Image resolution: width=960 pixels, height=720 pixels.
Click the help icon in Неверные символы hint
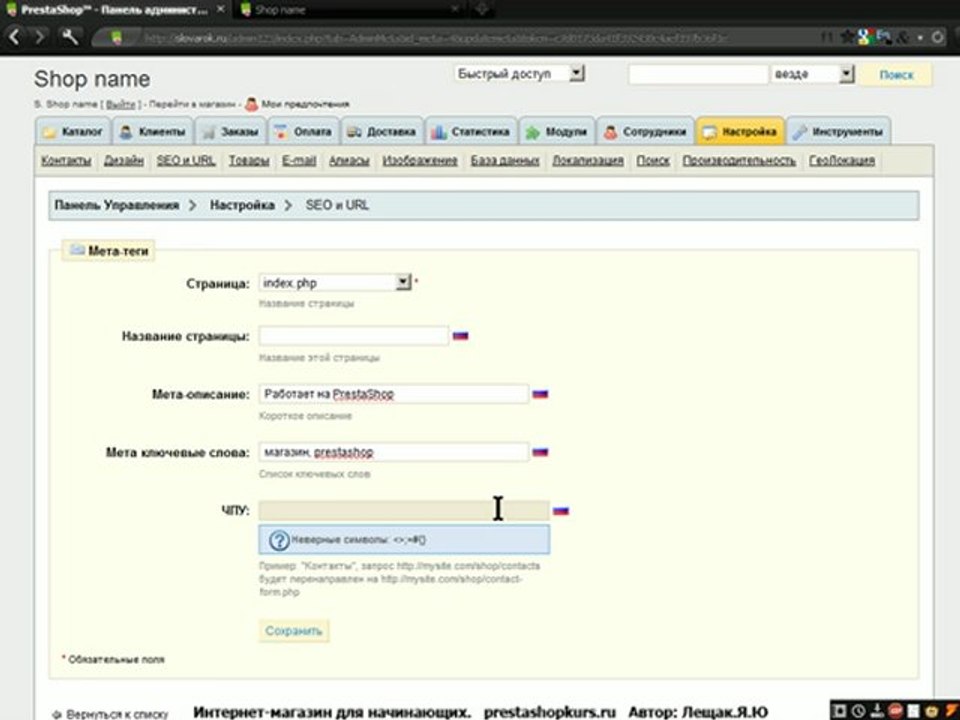click(x=279, y=540)
